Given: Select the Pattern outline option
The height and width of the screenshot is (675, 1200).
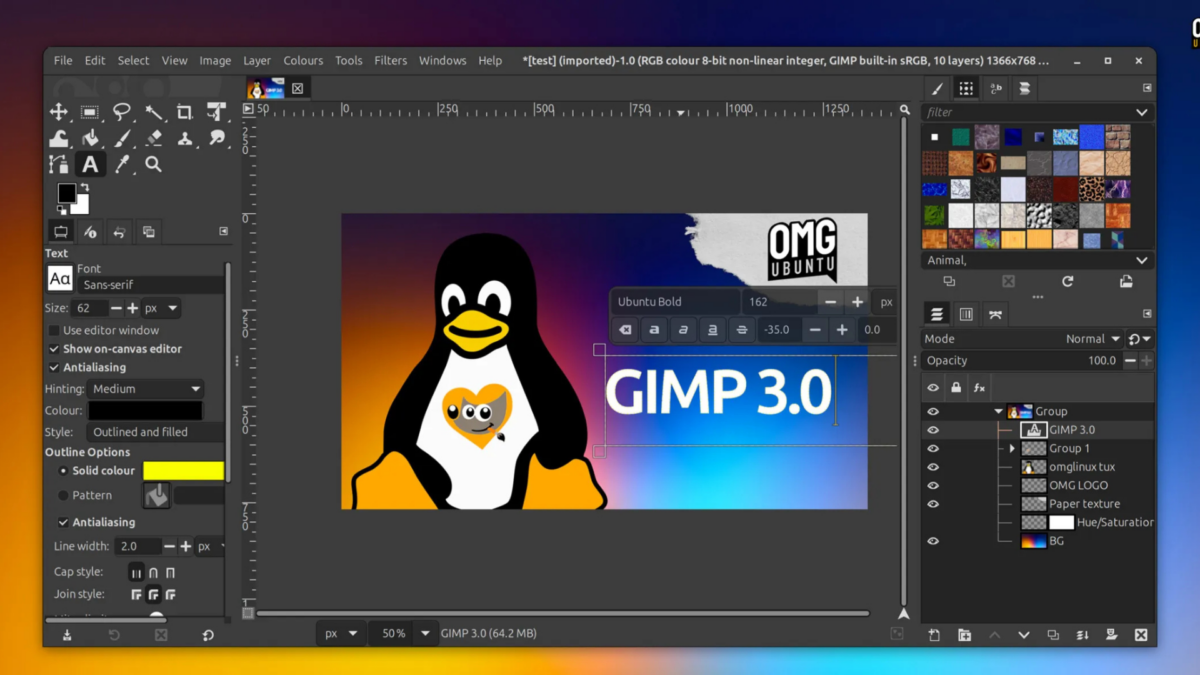Looking at the screenshot, I should pos(63,494).
